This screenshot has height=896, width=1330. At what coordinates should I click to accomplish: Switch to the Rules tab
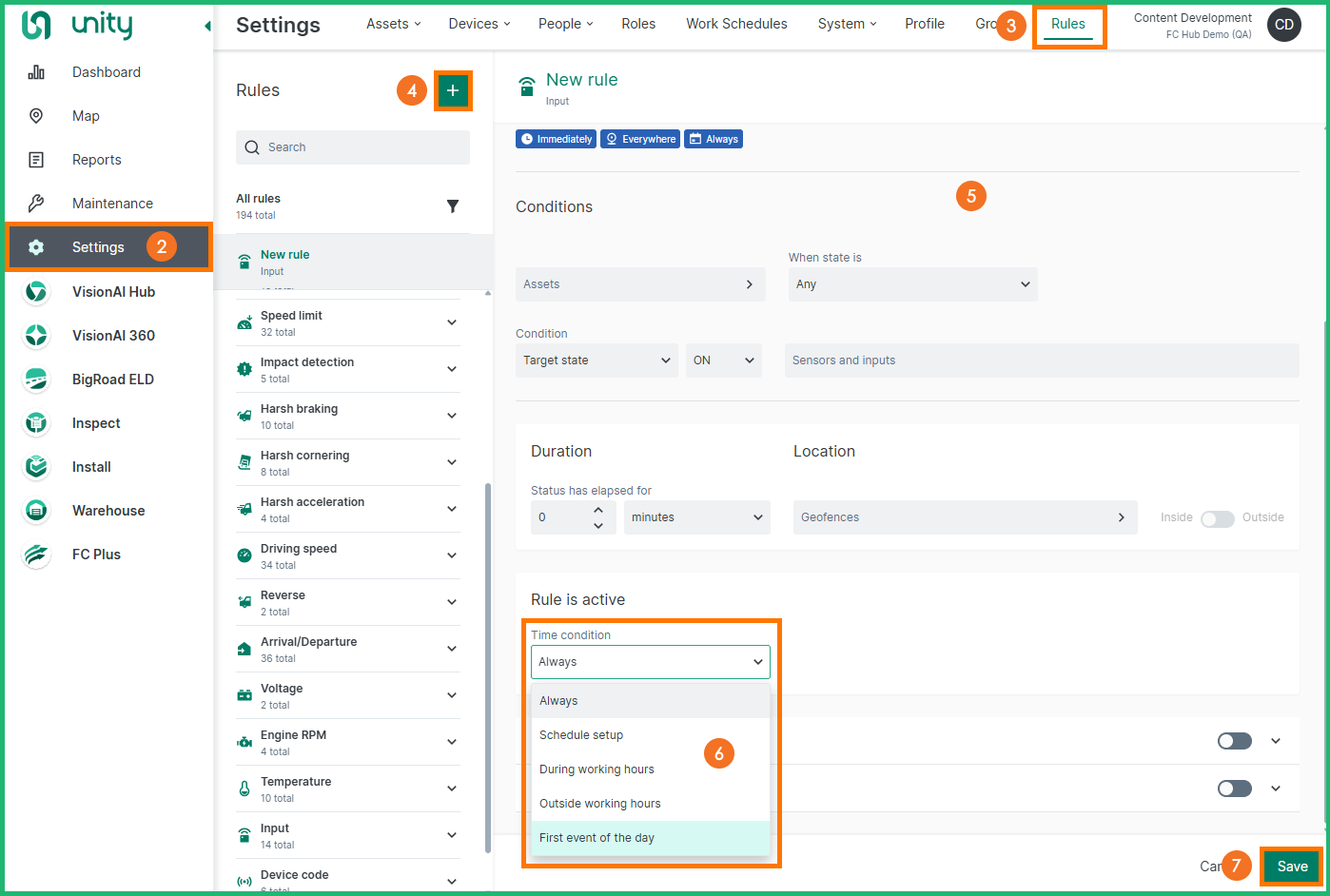click(1067, 25)
